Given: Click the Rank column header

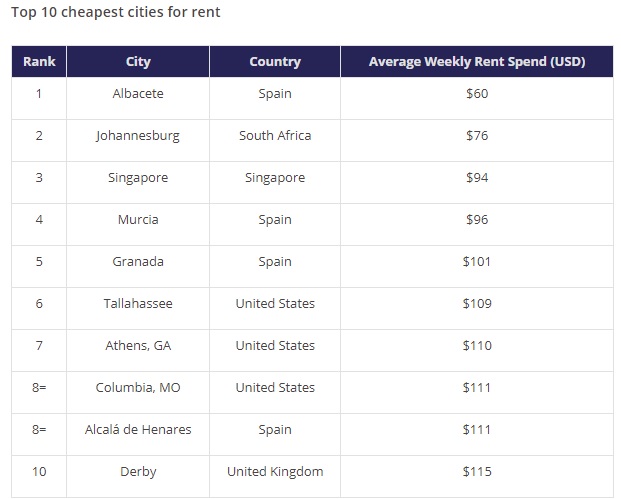Looking at the screenshot, I should tap(39, 61).
